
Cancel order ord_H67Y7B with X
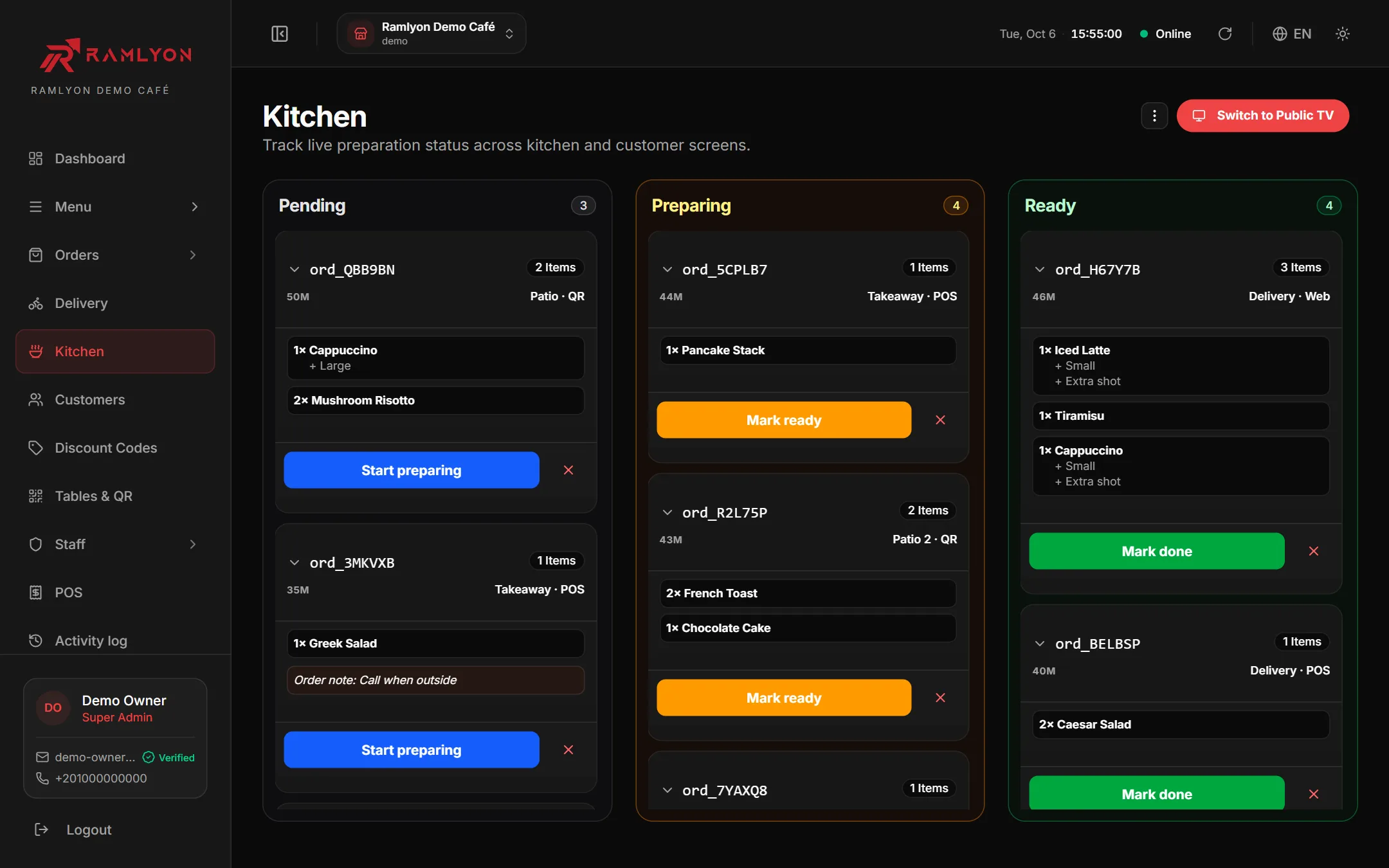pyautogui.click(x=1314, y=551)
